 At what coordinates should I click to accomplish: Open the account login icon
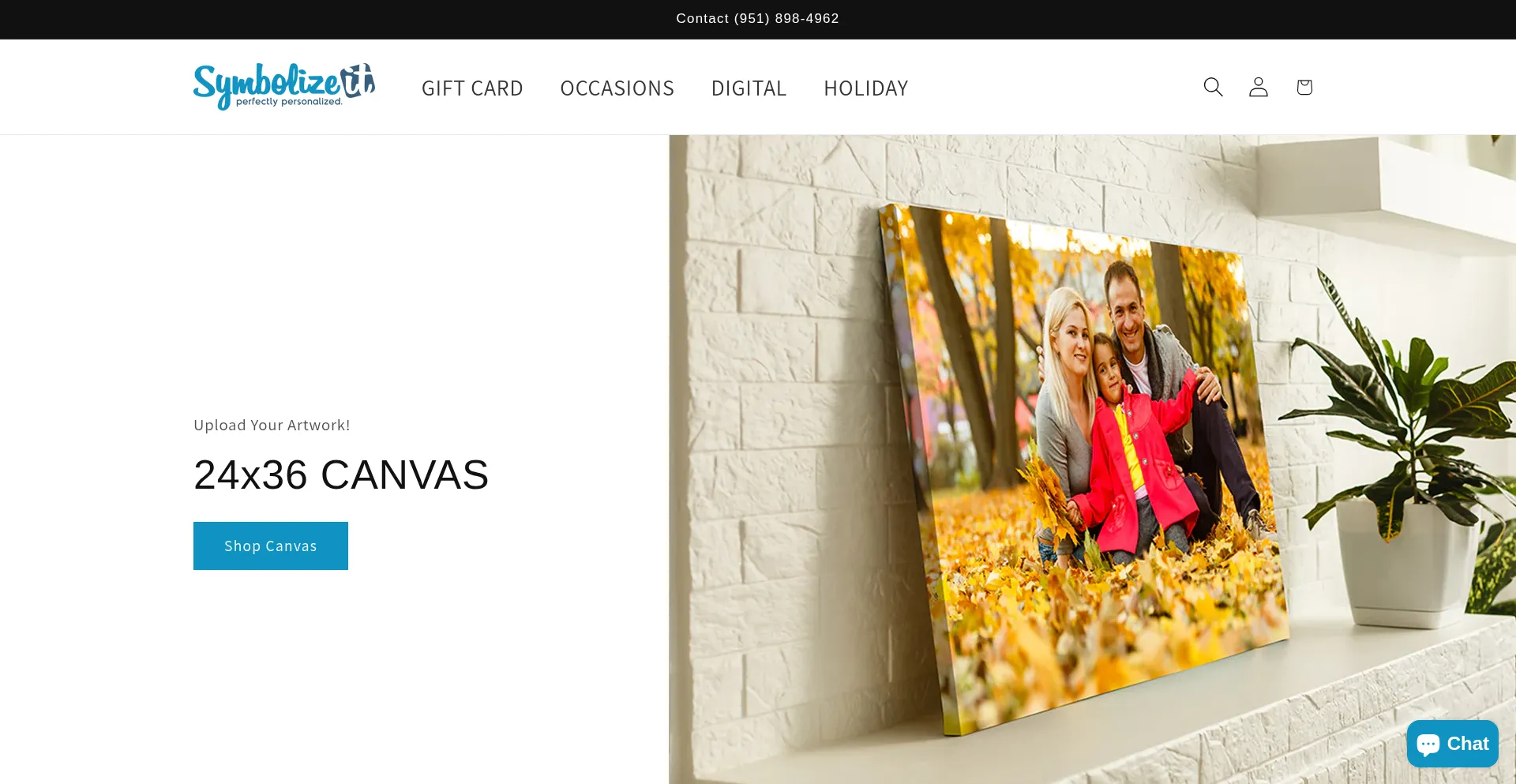(1259, 87)
